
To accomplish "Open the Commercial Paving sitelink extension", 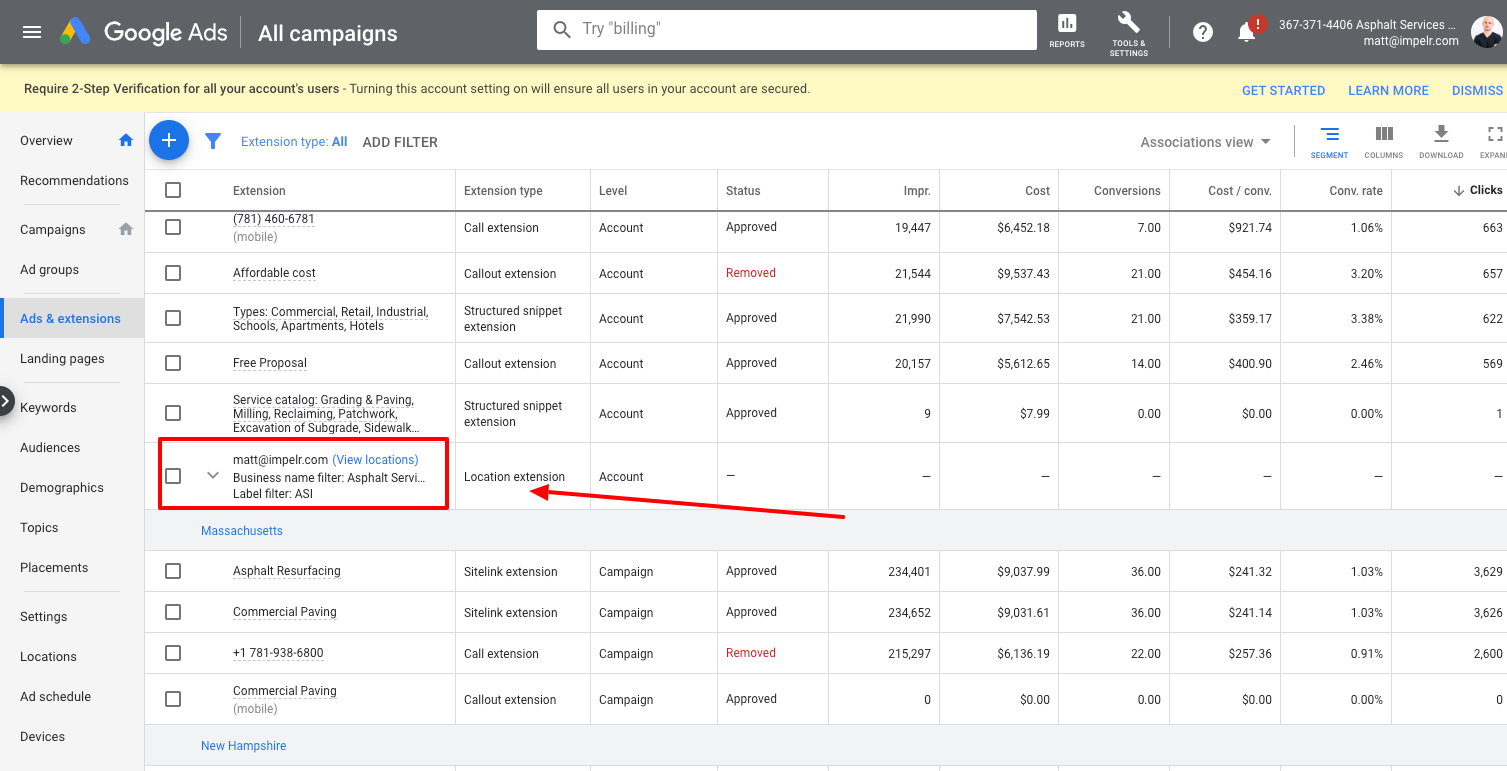I will tap(285, 612).
